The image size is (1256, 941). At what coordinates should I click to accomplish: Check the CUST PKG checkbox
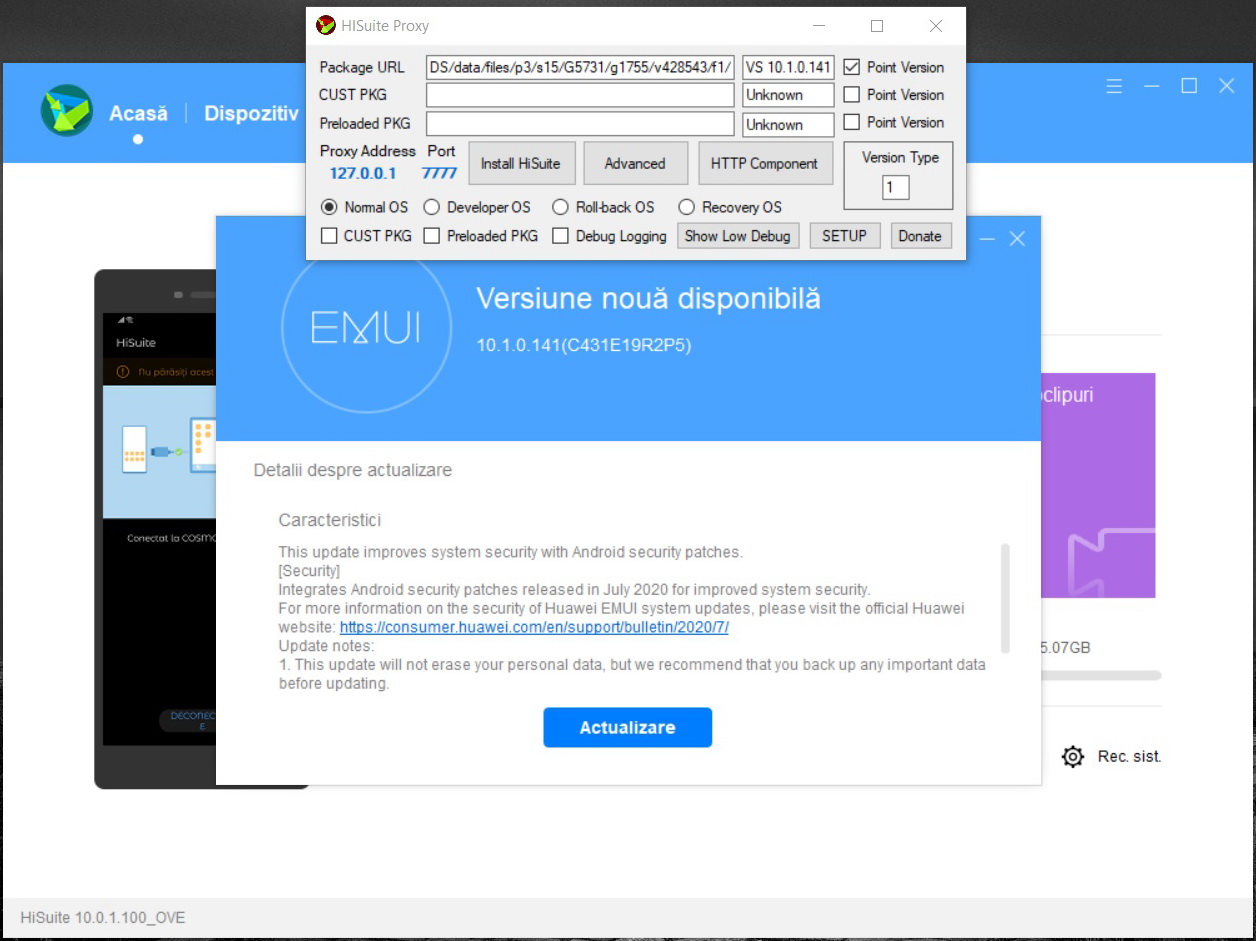click(329, 236)
